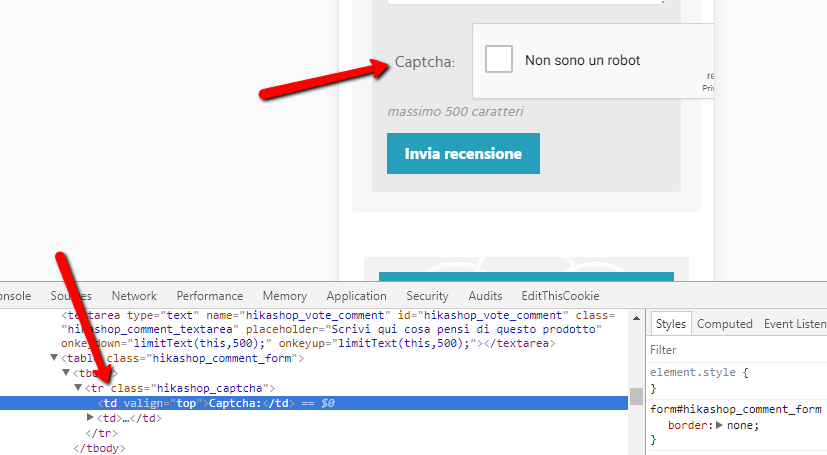Image resolution: width=827 pixels, height=455 pixels.
Task: Click the Elements panel scrollbar thumb
Action: tap(636, 396)
